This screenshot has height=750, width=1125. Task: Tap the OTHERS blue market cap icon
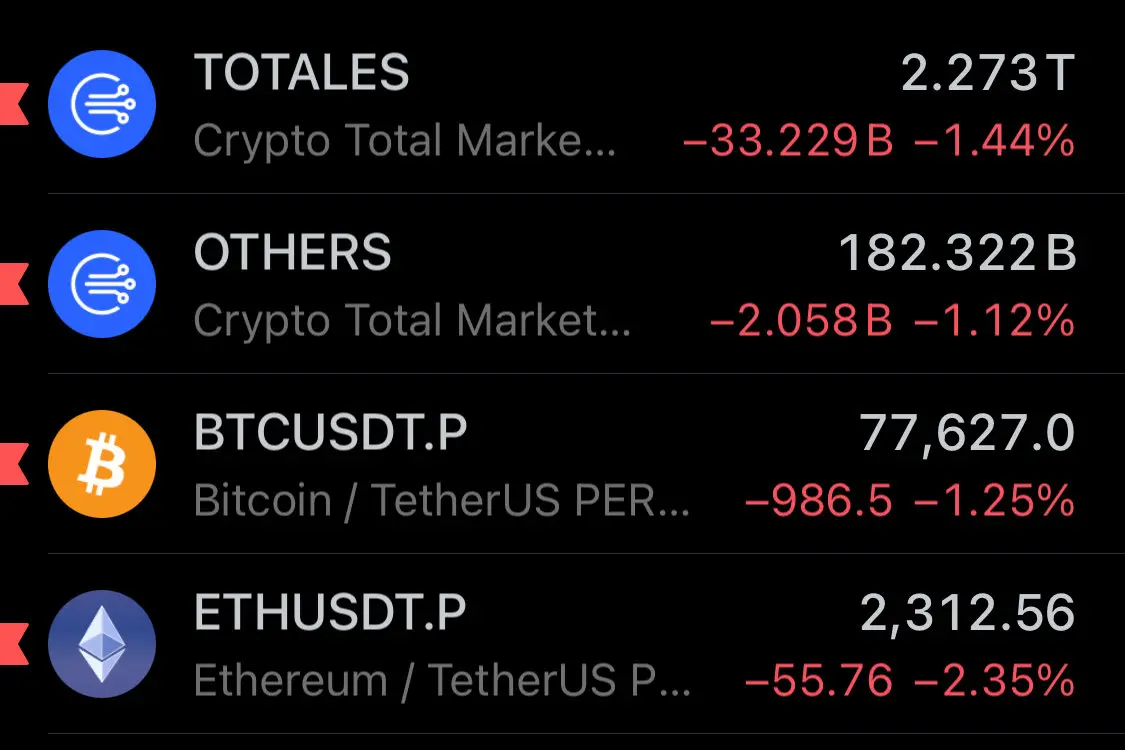click(x=102, y=284)
